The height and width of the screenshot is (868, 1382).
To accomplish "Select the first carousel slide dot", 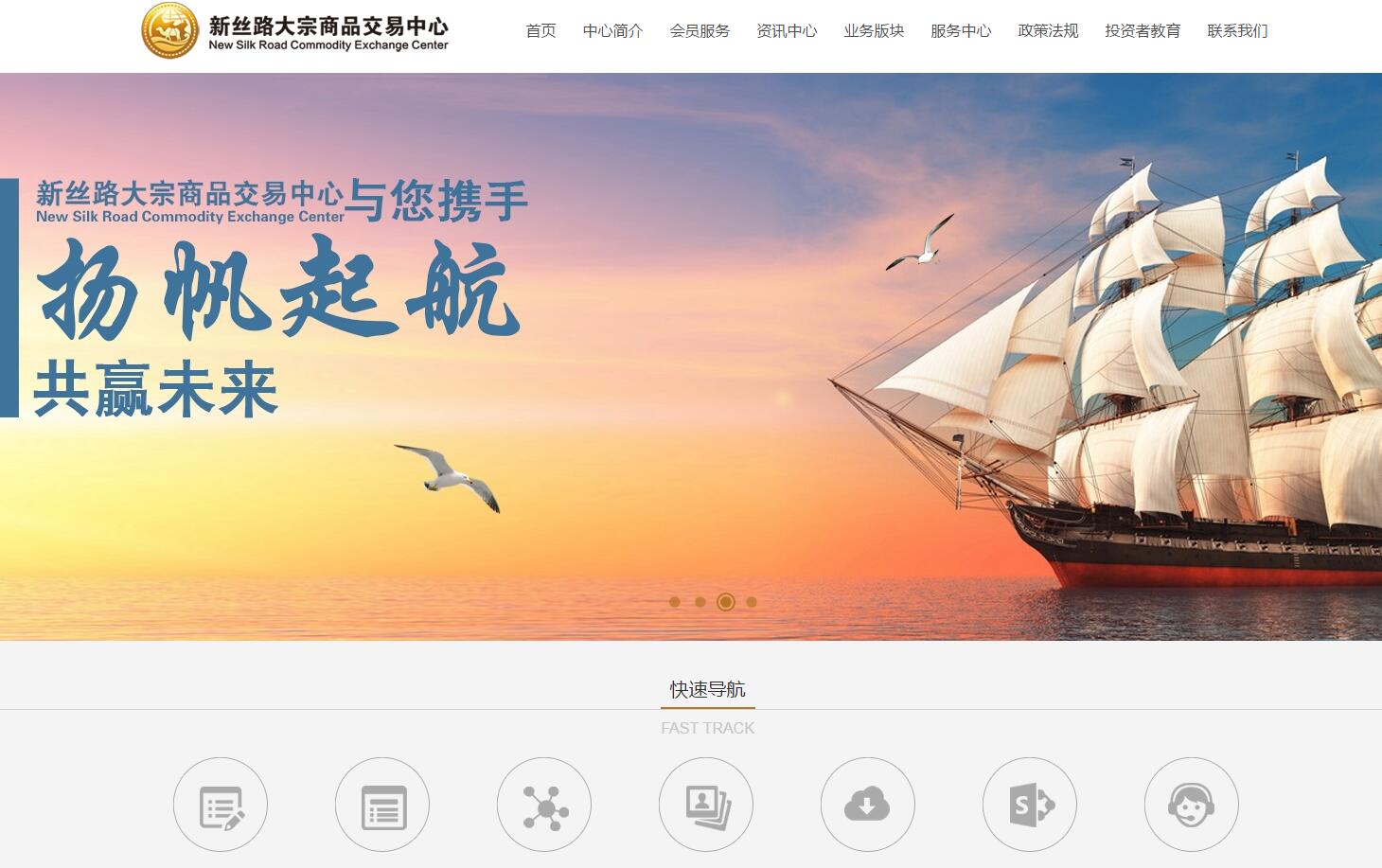I will (675, 602).
